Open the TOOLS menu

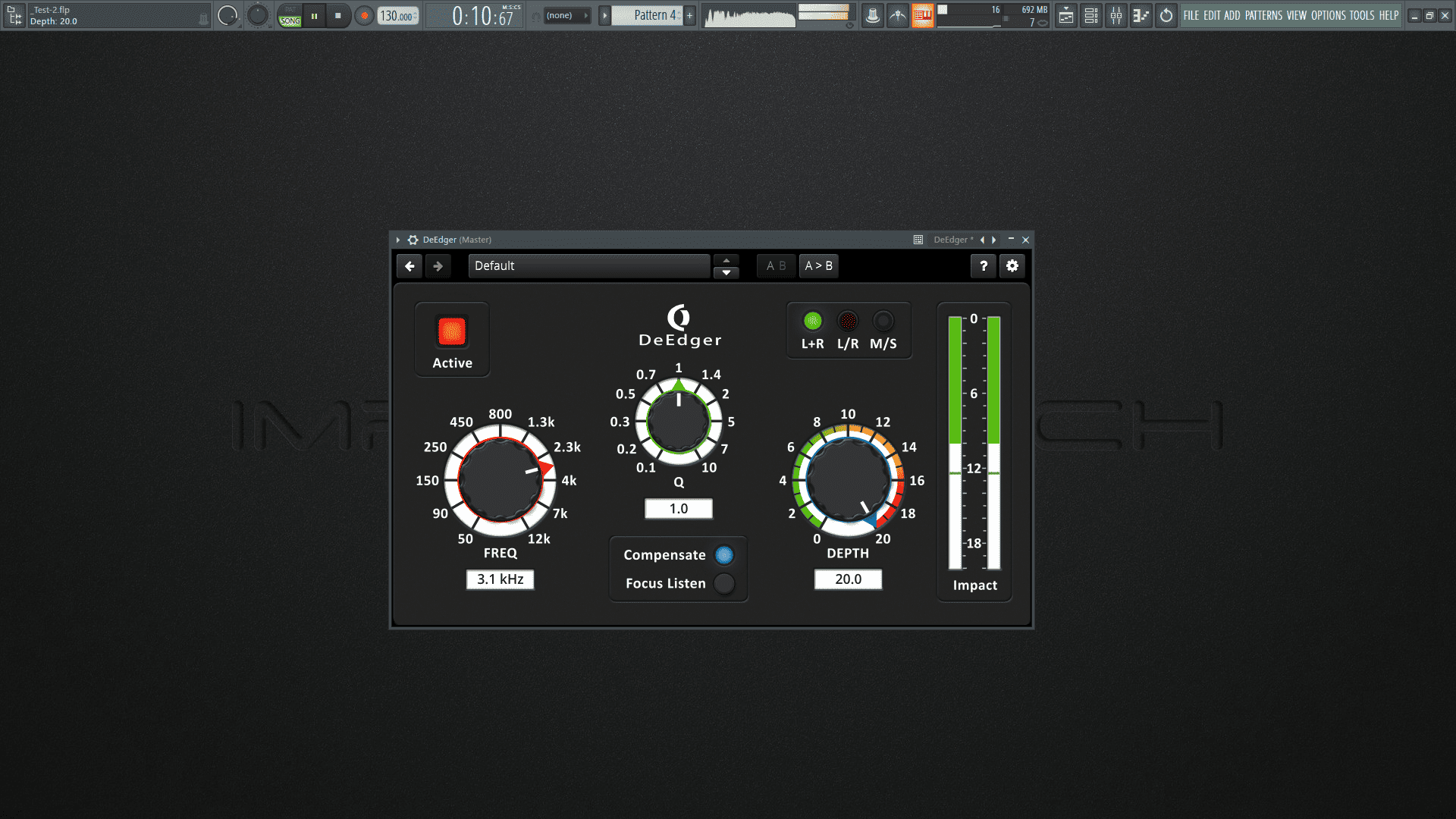click(x=1362, y=15)
